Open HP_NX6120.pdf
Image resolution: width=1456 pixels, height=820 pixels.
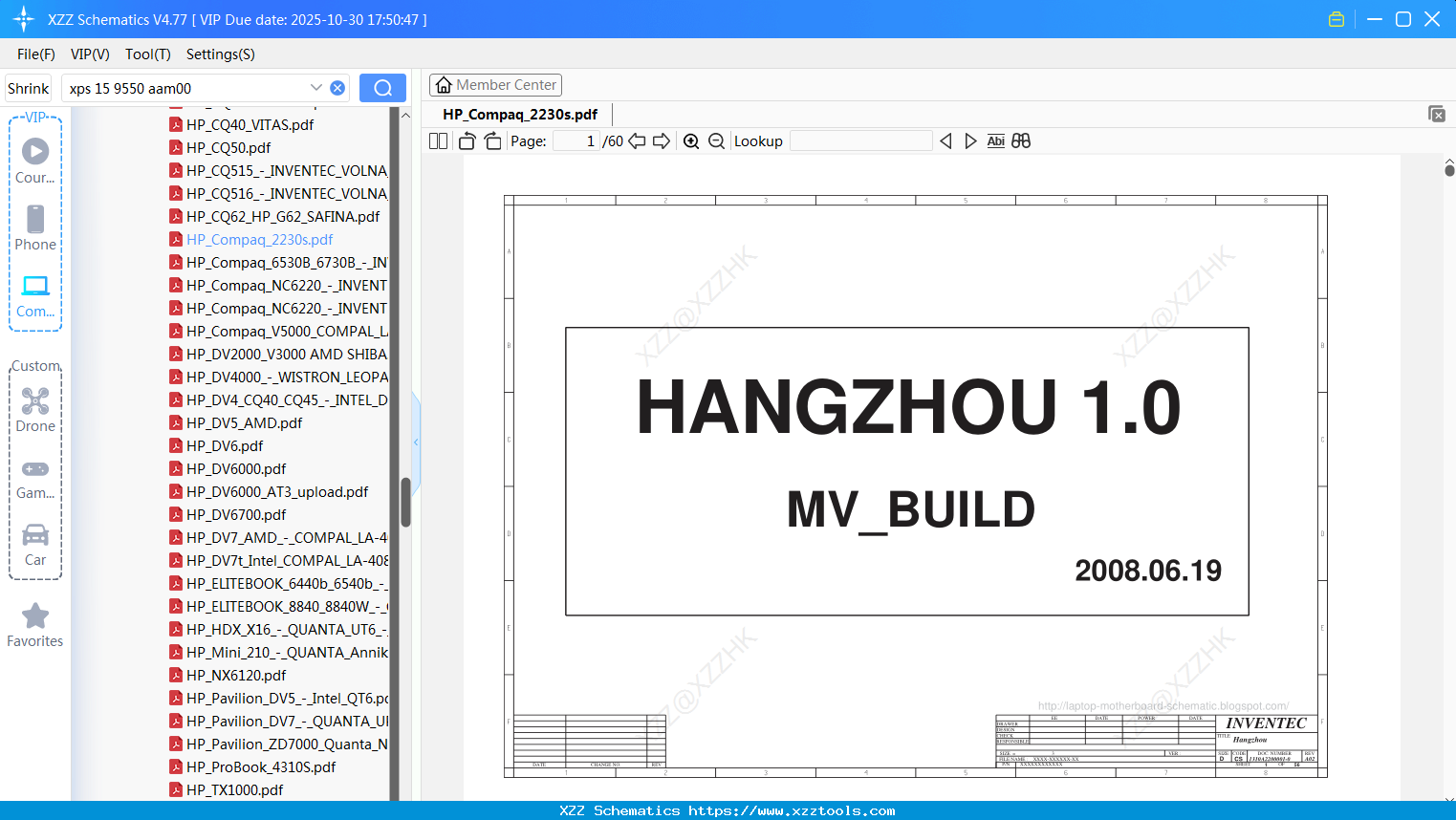pyautogui.click(x=228, y=675)
